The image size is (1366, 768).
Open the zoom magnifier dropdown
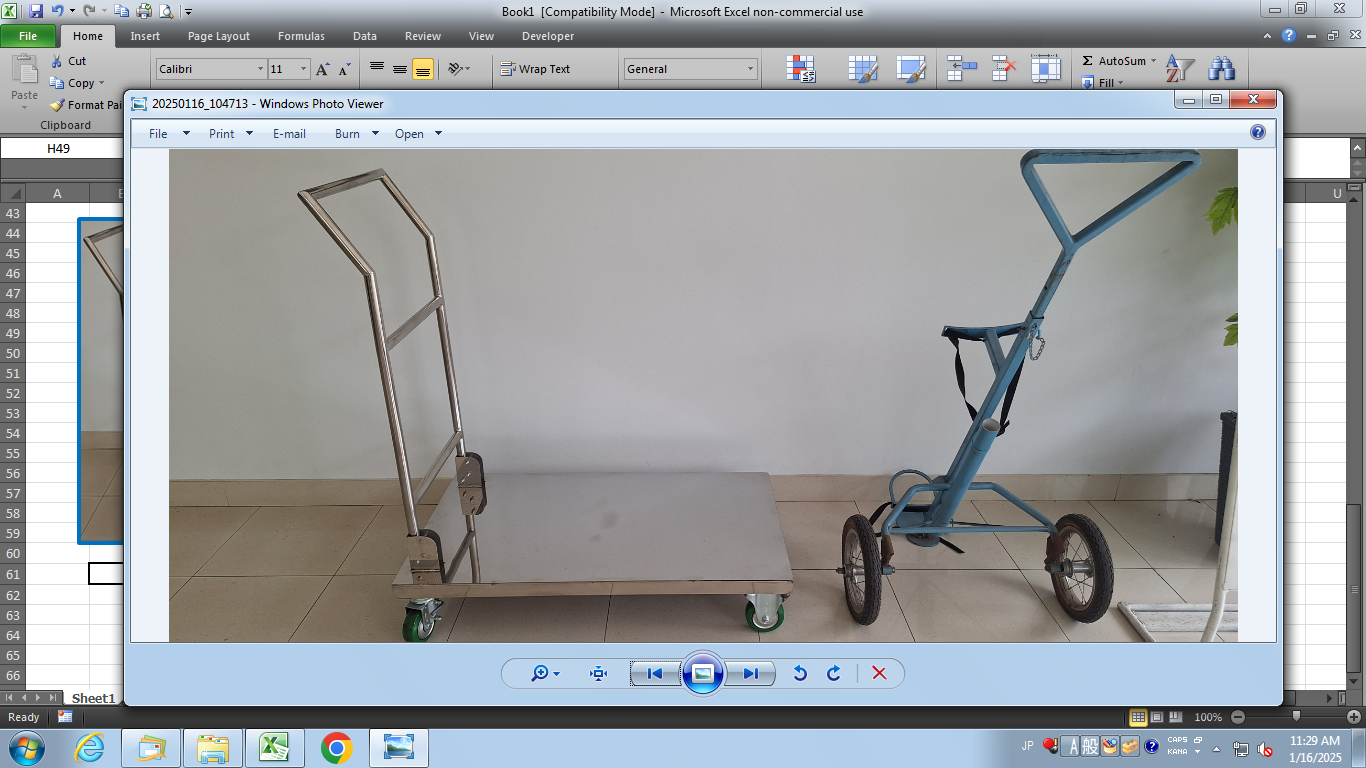pos(546,674)
